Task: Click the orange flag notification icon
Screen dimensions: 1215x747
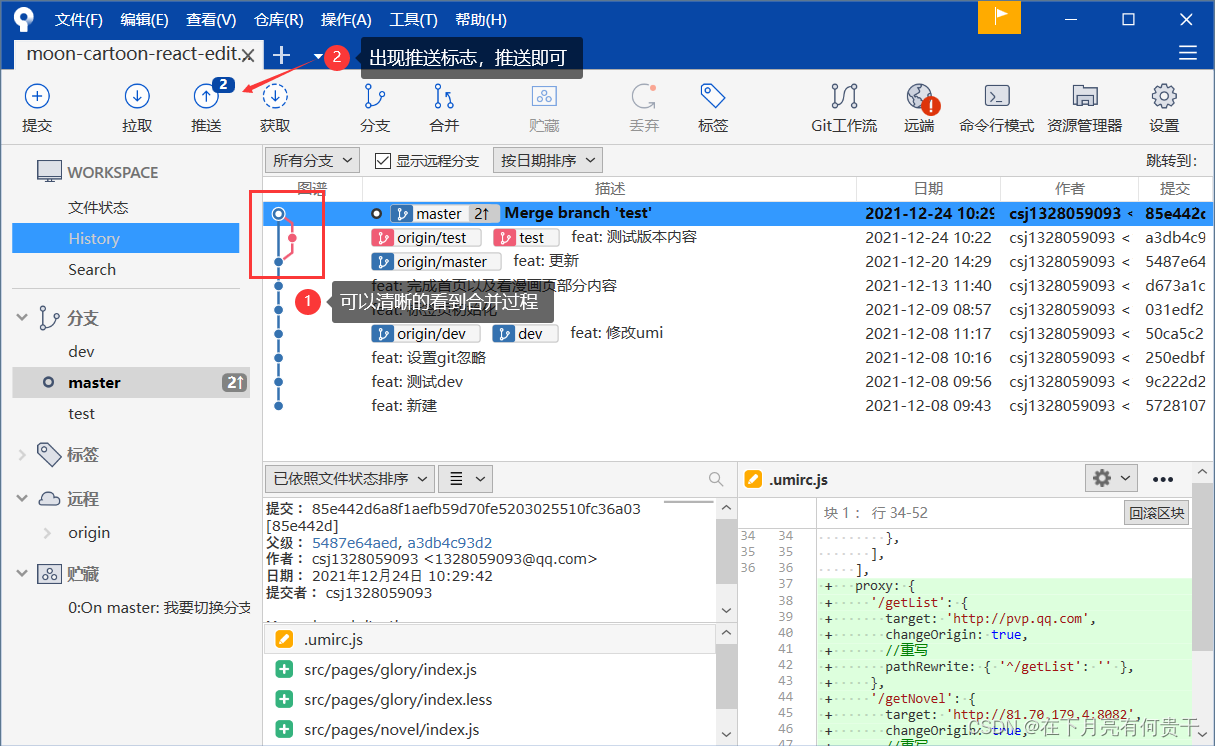Action: click(x=1000, y=18)
